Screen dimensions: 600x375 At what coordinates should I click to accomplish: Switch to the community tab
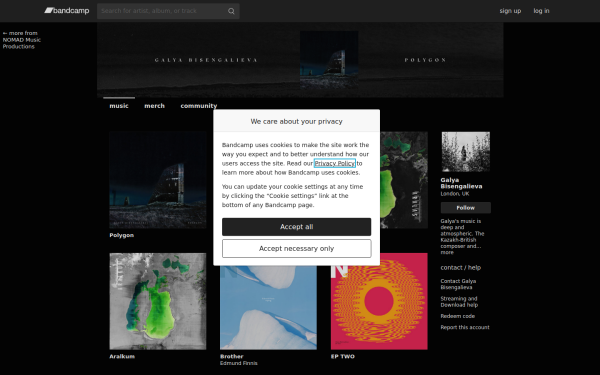point(199,106)
